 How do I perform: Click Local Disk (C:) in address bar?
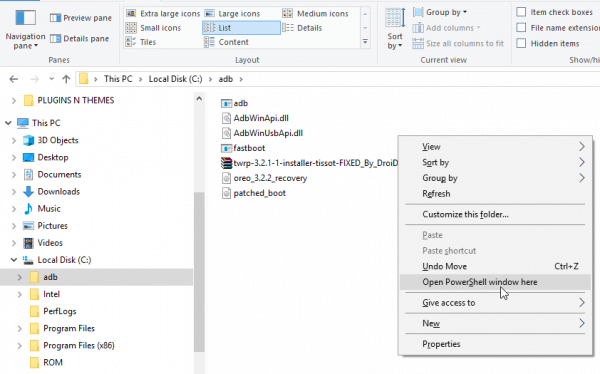[176, 79]
